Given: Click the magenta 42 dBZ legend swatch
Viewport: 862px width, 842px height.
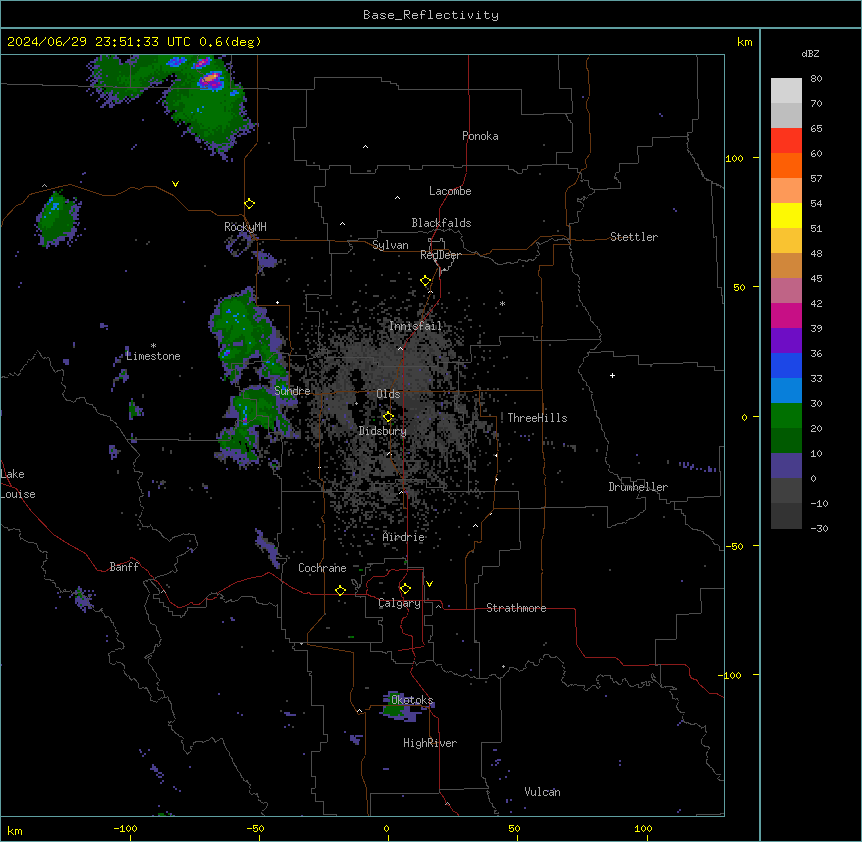Looking at the screenshot, I should [786, 315].
